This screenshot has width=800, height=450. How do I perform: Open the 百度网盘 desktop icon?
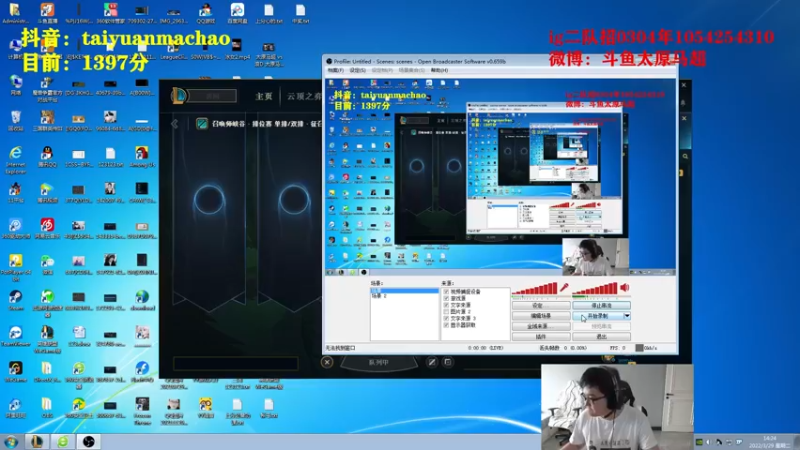coord(237,13)
